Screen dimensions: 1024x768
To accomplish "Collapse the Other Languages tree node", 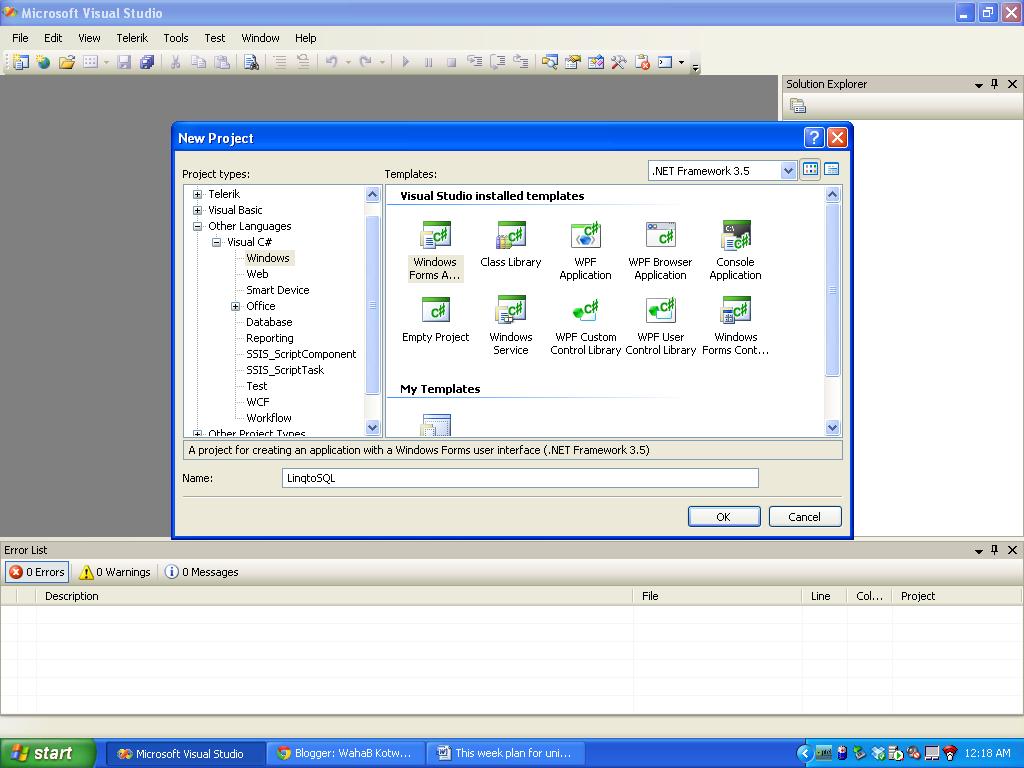I will [x=197, y=226].
